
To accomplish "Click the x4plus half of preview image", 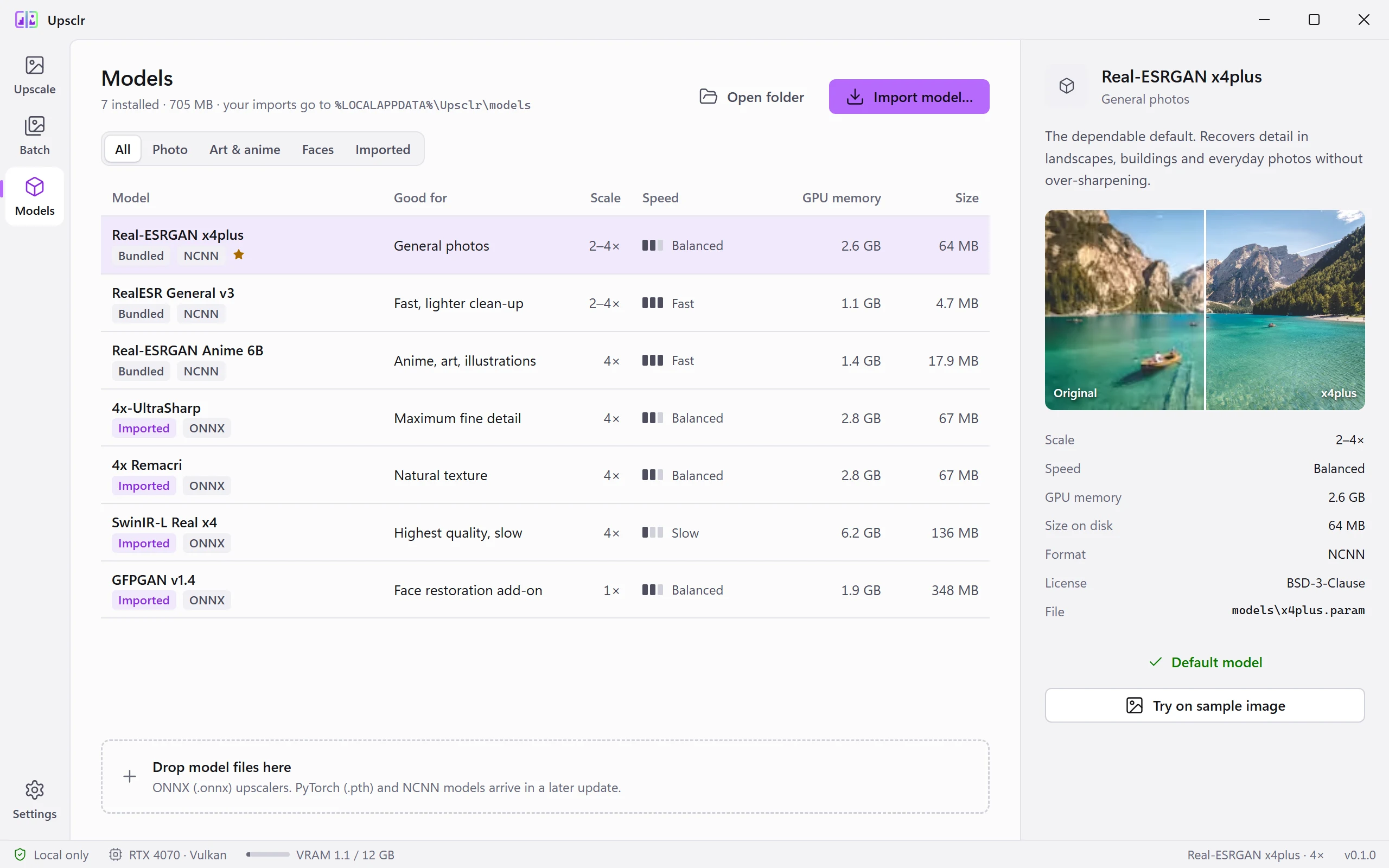I will click(x=1286, y=310).
